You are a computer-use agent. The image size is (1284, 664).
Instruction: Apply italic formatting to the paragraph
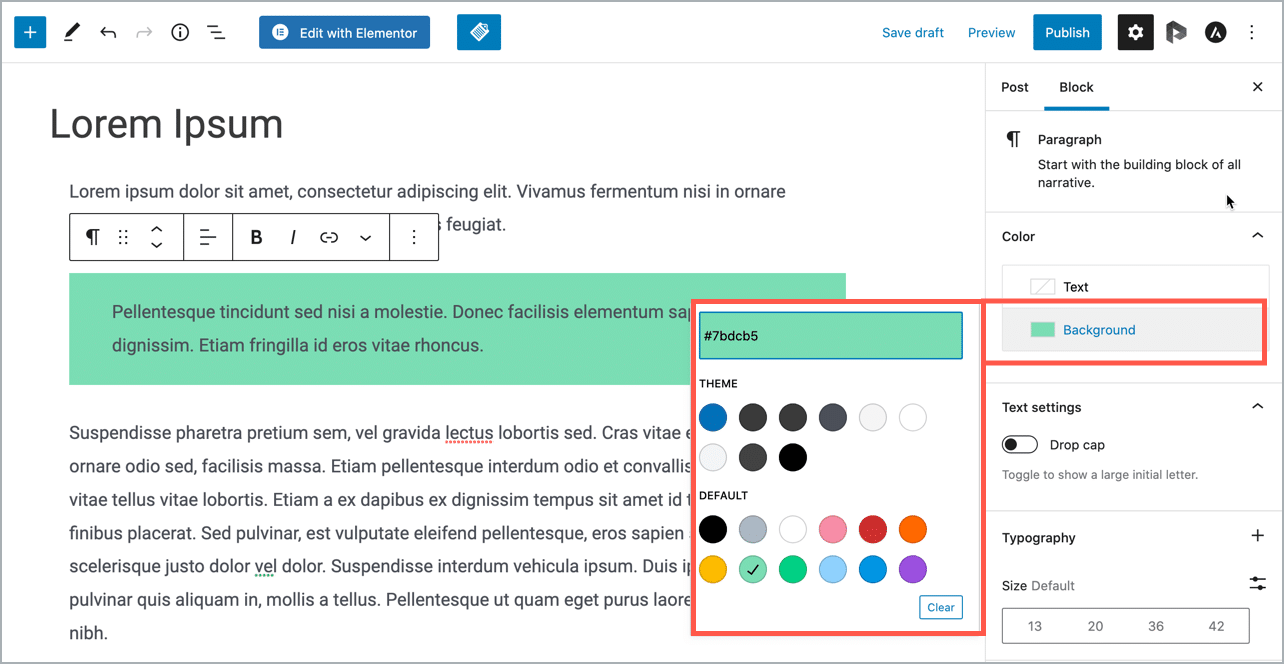tap(292, 237)
